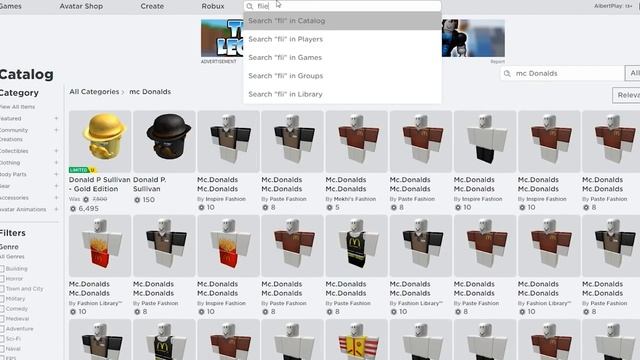
Task: Choose Search "fli" in Players suggestion
Action: point(342,39)
